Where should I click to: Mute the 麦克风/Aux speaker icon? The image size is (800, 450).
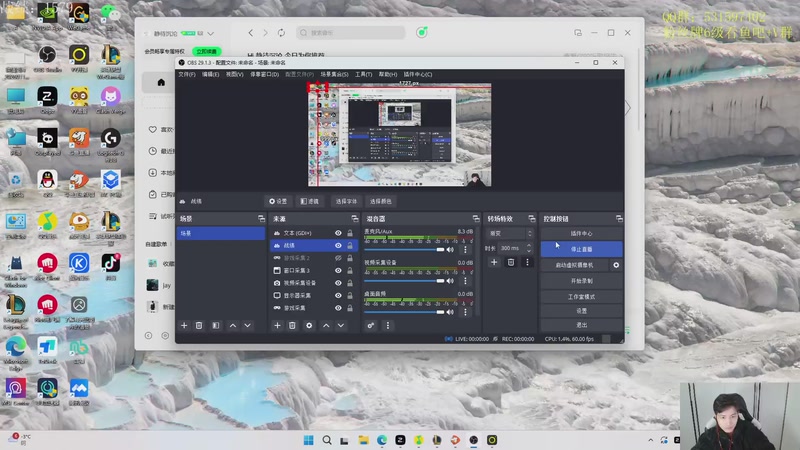pos(450,249)
